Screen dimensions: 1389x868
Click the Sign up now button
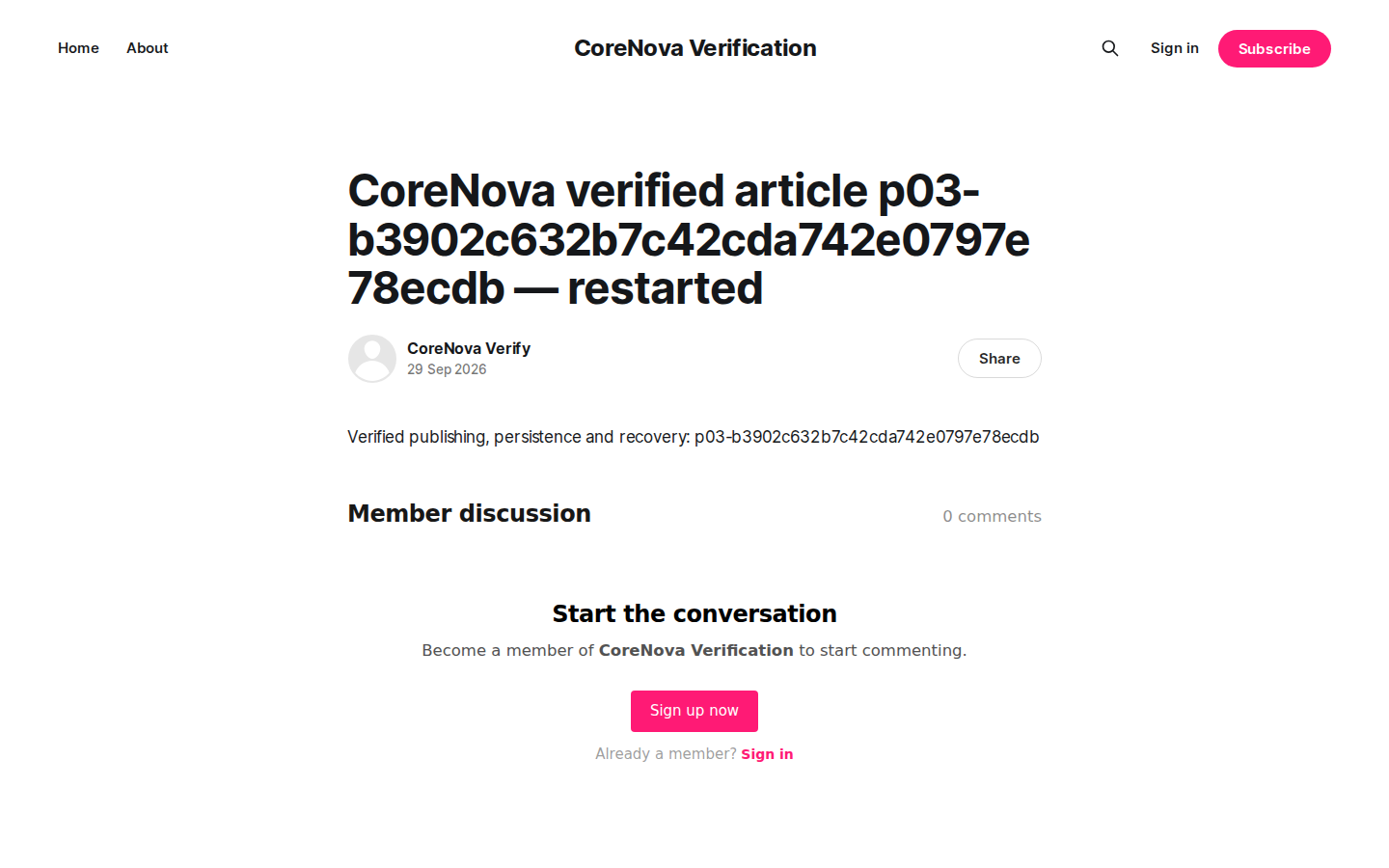tap(694, 711)
